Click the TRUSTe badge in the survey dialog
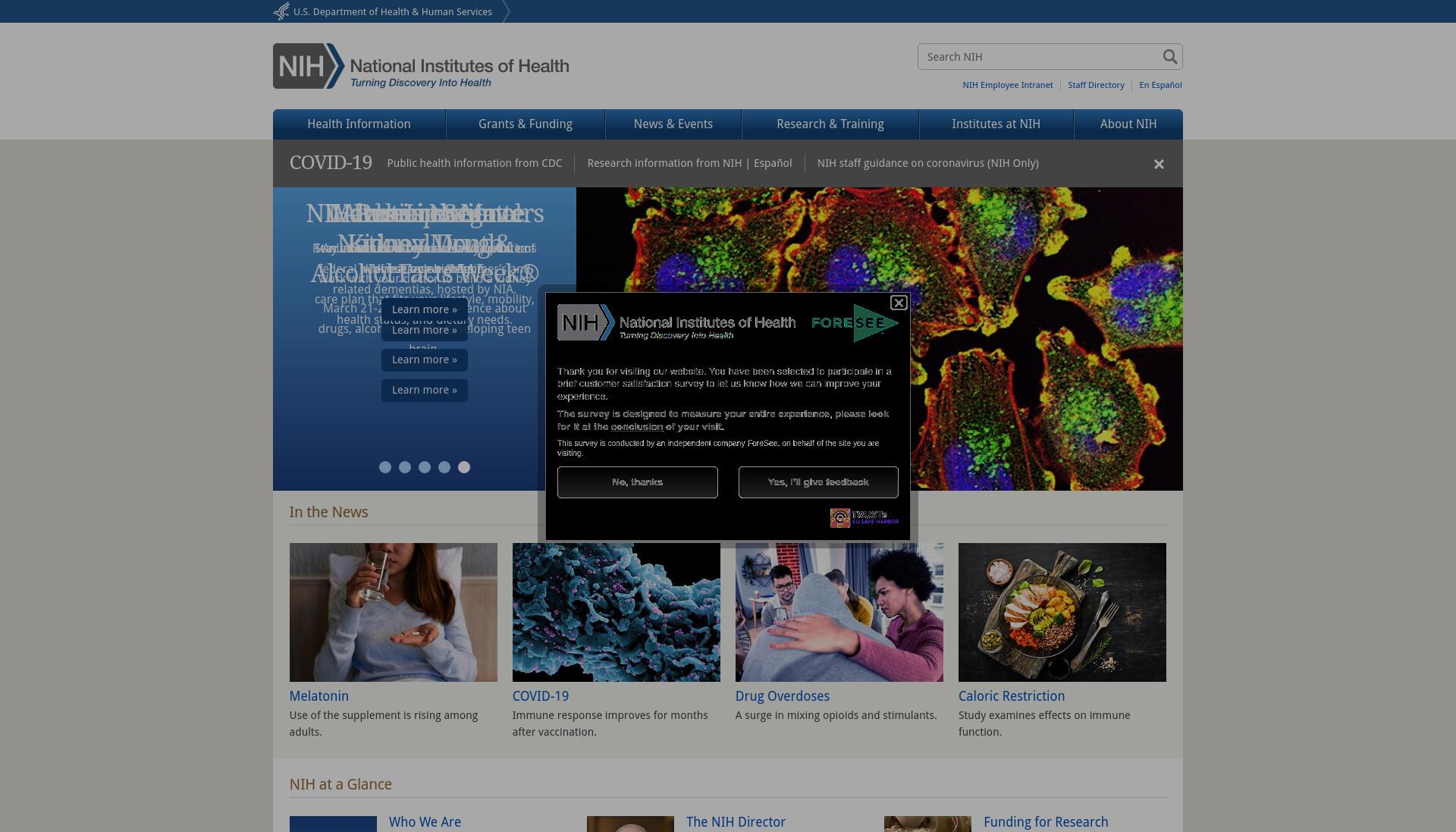Viewport: 1456px width, 832px height. pyautogui.click(x=864, y=518)
